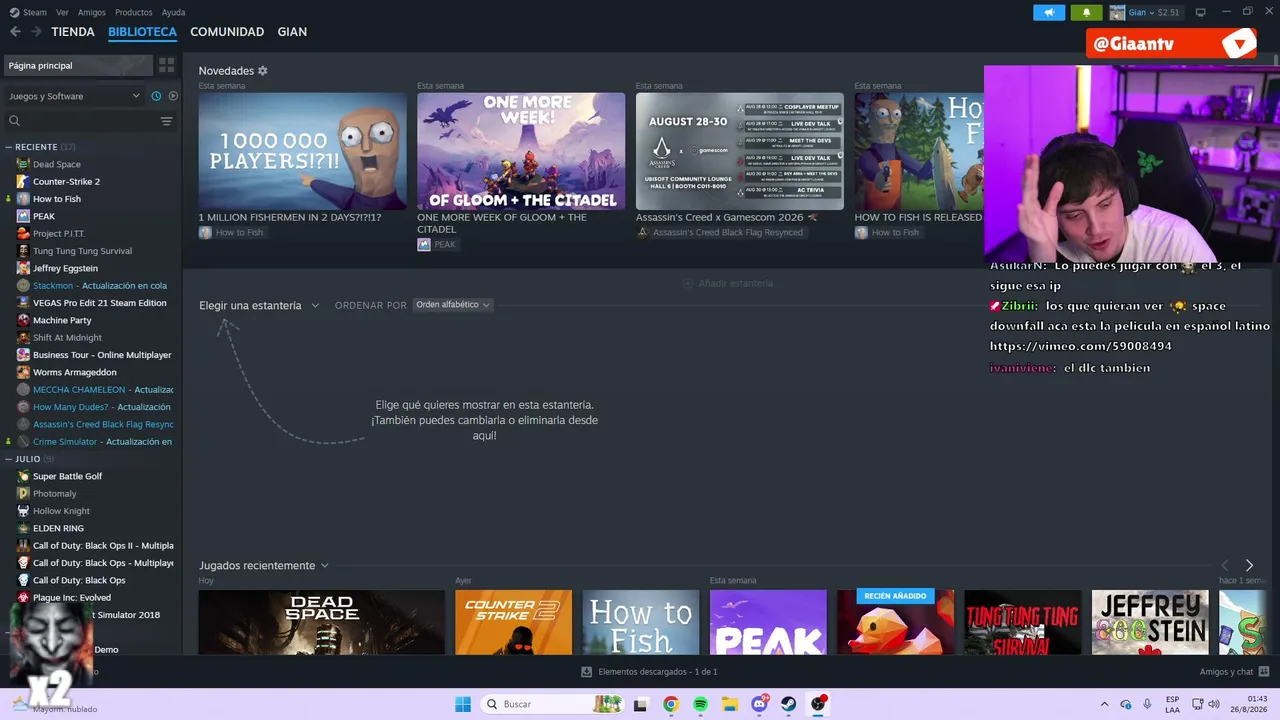Open the 1 MILLION FISHERMEN news thumbnail
1280x720 pixels.
[x=303, y=151]
